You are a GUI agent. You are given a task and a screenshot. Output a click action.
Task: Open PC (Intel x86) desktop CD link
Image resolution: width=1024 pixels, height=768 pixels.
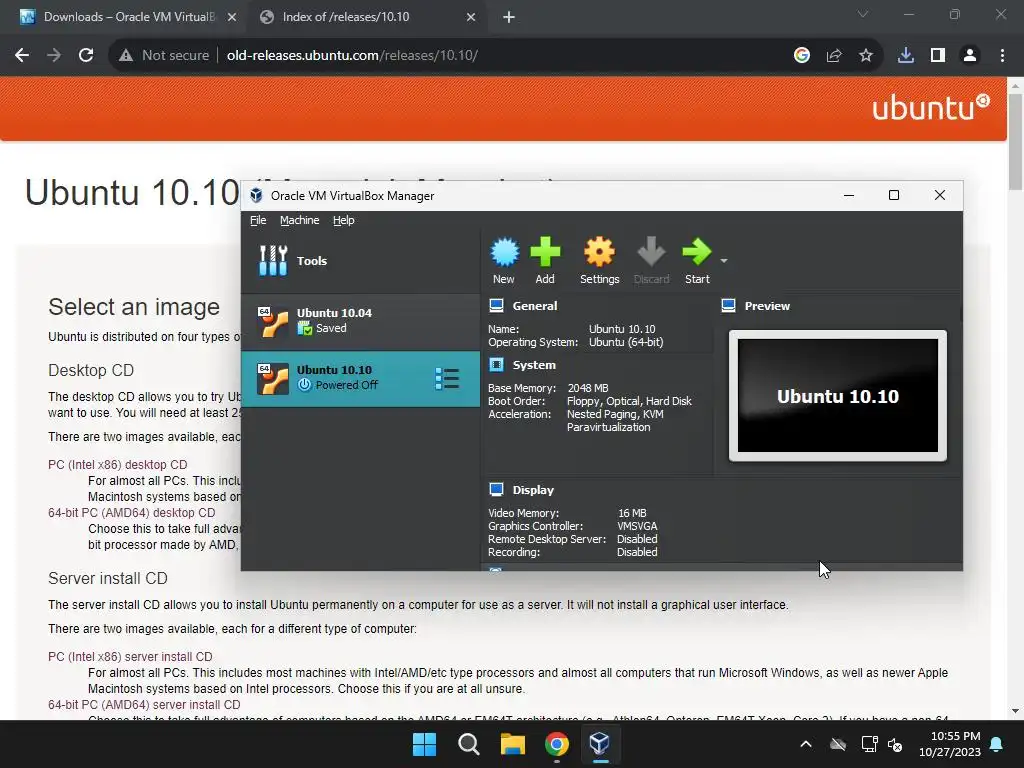pyautogui.click(x=118, y=464)
